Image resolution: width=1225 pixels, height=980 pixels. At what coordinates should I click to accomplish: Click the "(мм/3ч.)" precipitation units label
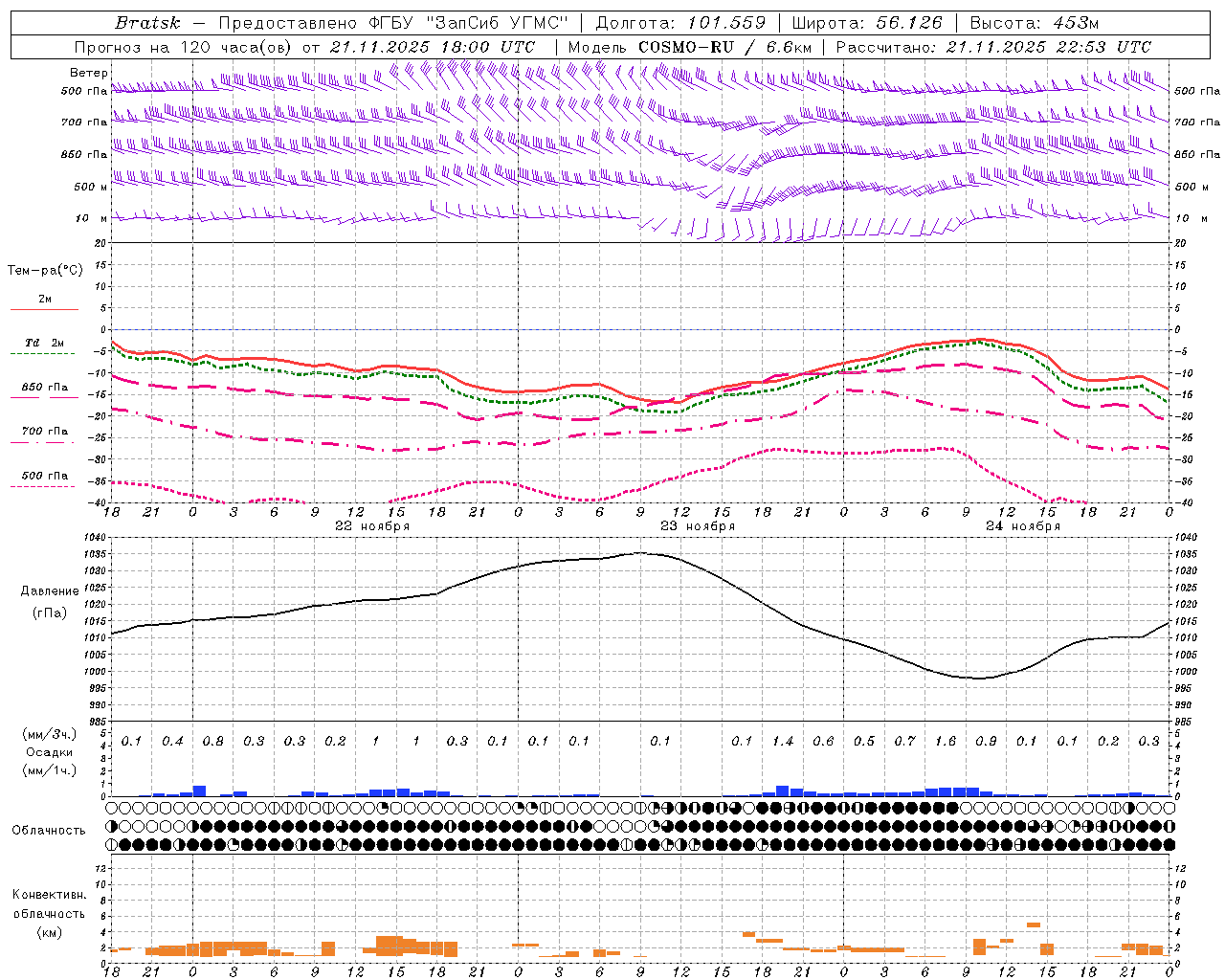click(x=50, y=734)
